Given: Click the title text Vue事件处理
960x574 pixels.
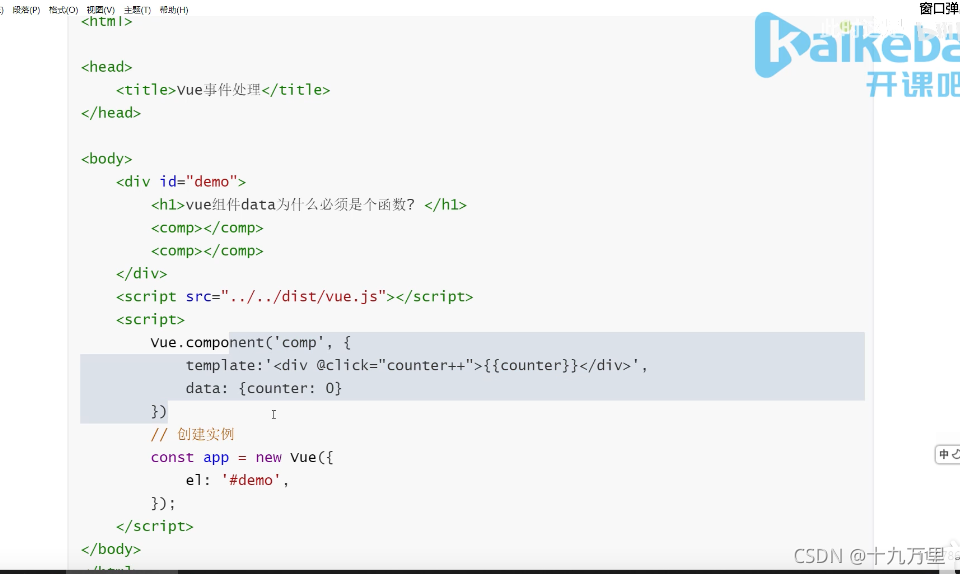Looking at the screenshot, I should click(219, 90).
